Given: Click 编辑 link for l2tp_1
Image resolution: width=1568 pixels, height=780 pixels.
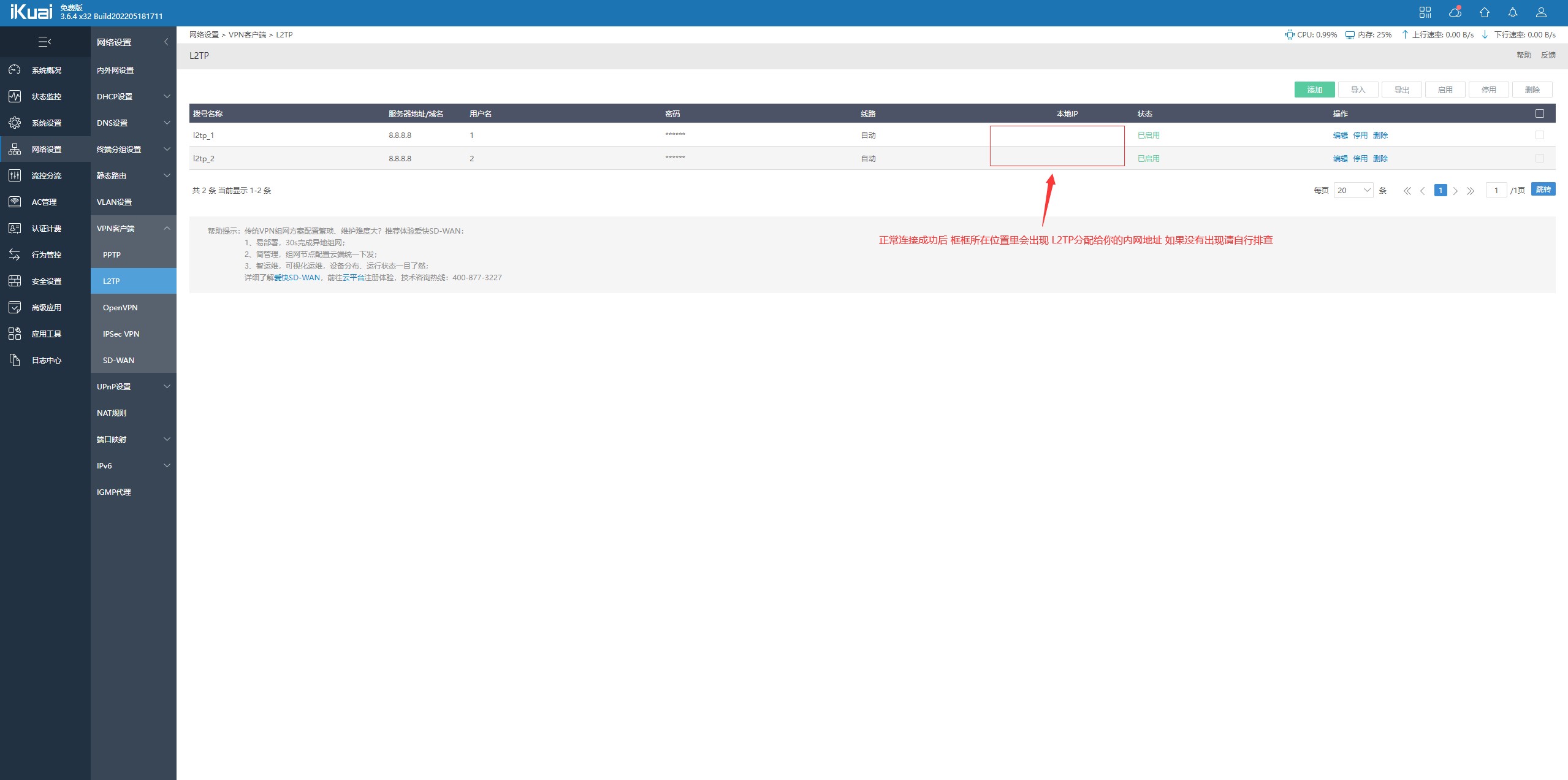Looking at the screenshot, I should tap(1340, 135).
